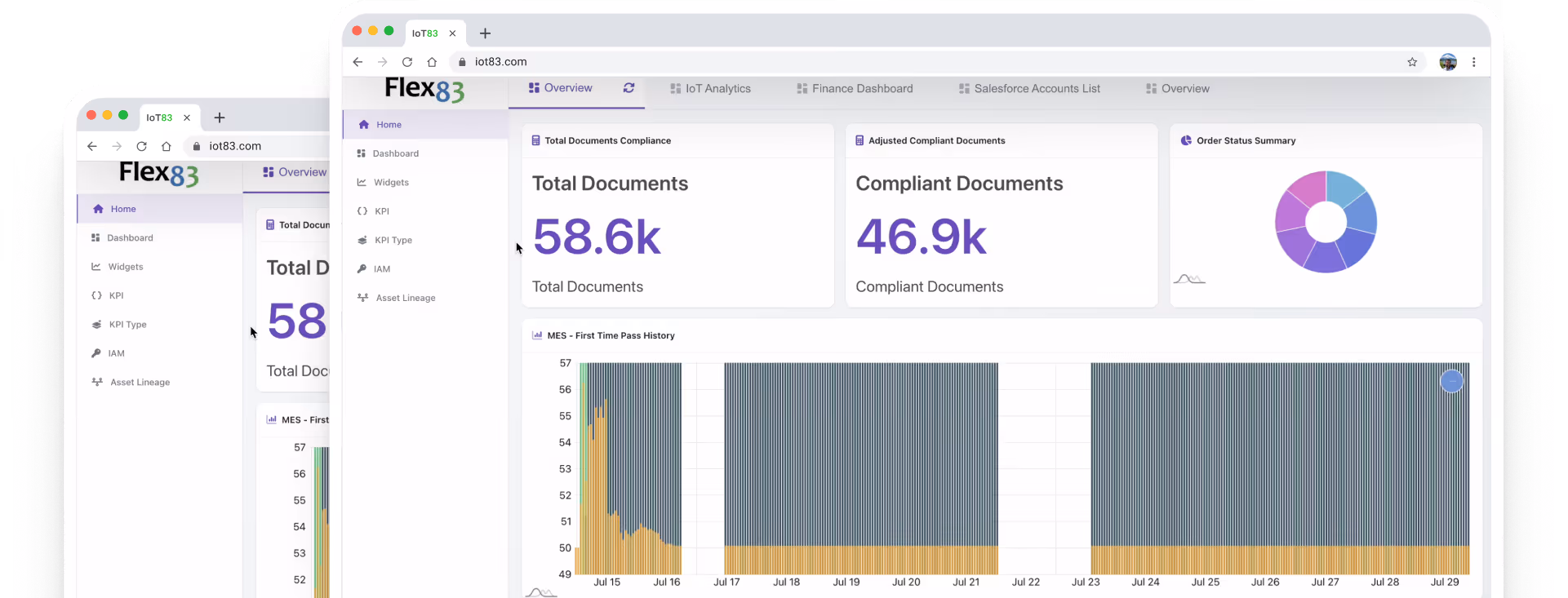Click the back arrow in rear browser window
The width and height of the screenshot is (1568, 598).
91,146
